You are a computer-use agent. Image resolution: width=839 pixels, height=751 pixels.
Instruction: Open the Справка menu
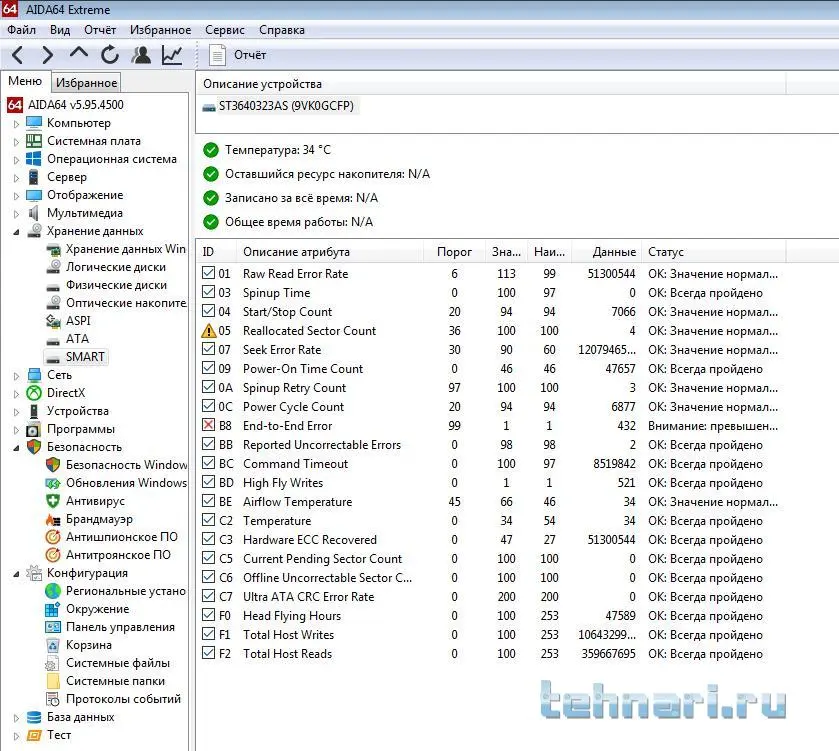pos(281,30)
